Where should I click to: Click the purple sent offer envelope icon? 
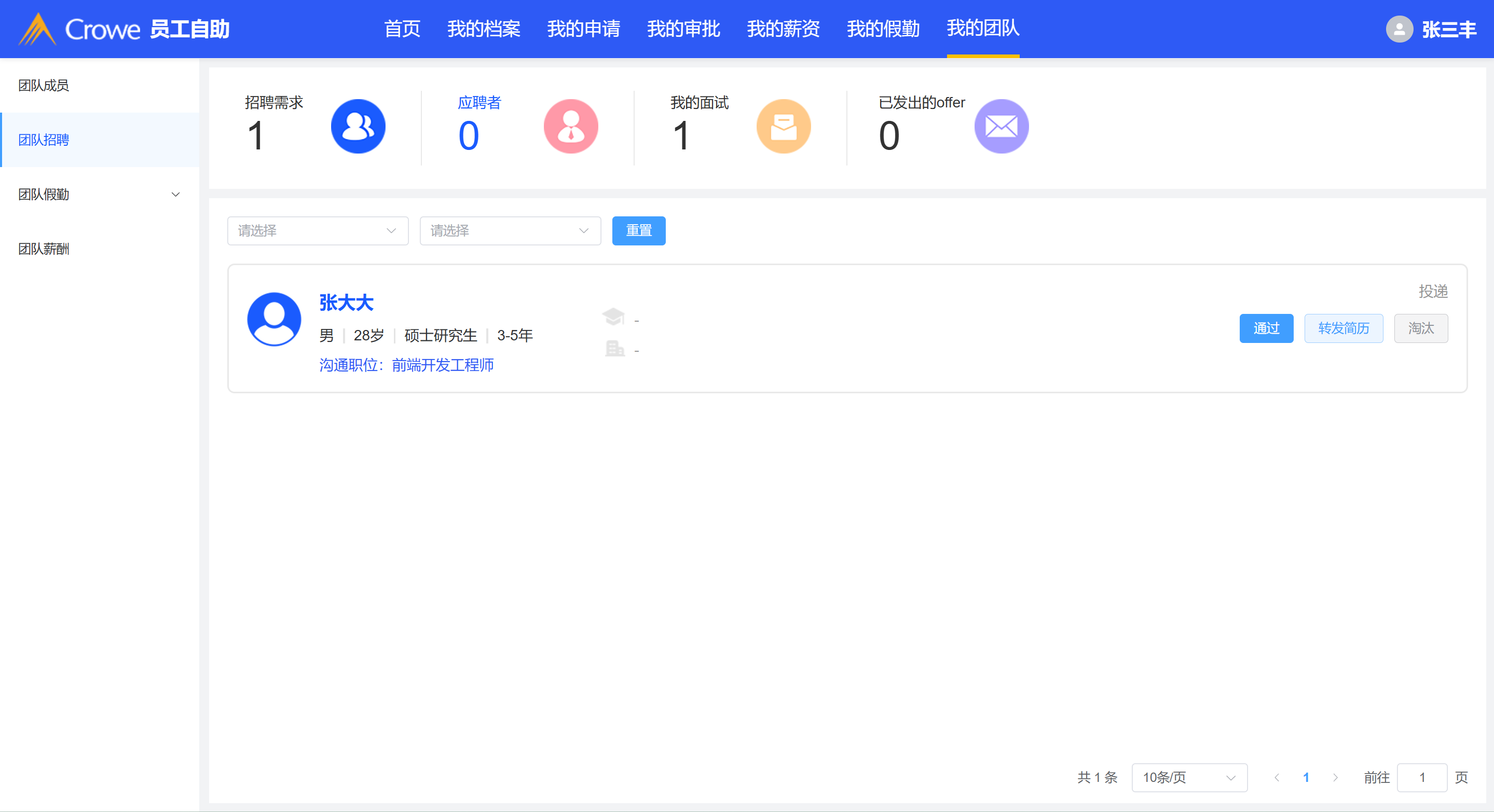[x=1001, y=127]
